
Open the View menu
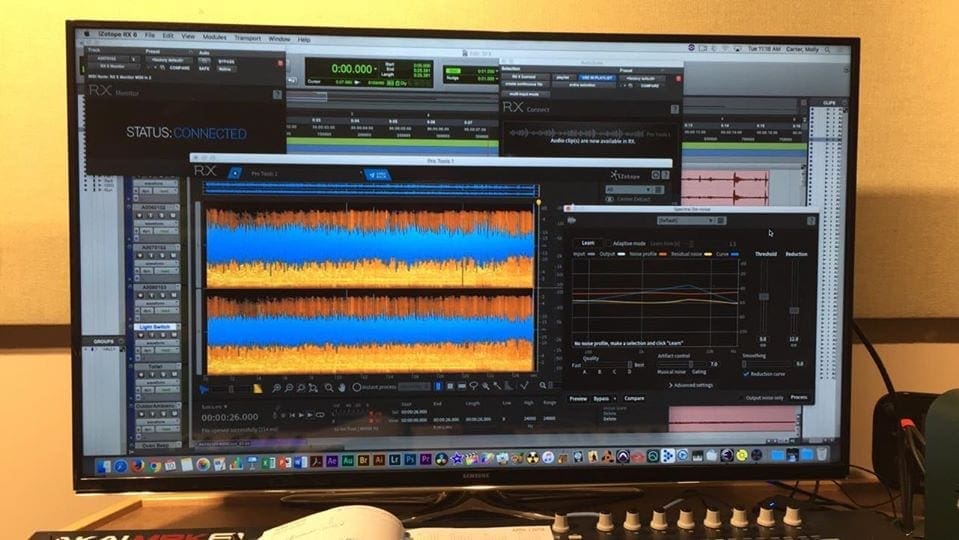click(x=188, y=36)
